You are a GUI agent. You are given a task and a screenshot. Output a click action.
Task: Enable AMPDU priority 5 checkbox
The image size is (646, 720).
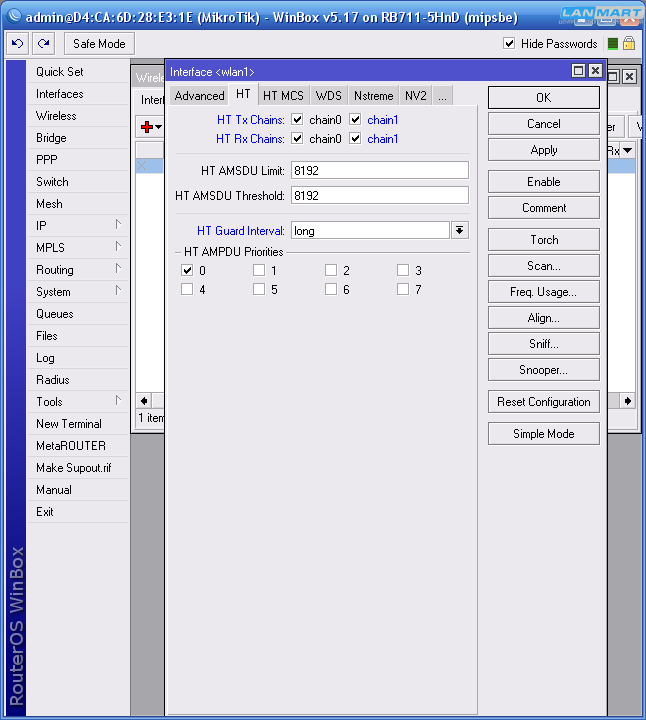pos(259,289)
